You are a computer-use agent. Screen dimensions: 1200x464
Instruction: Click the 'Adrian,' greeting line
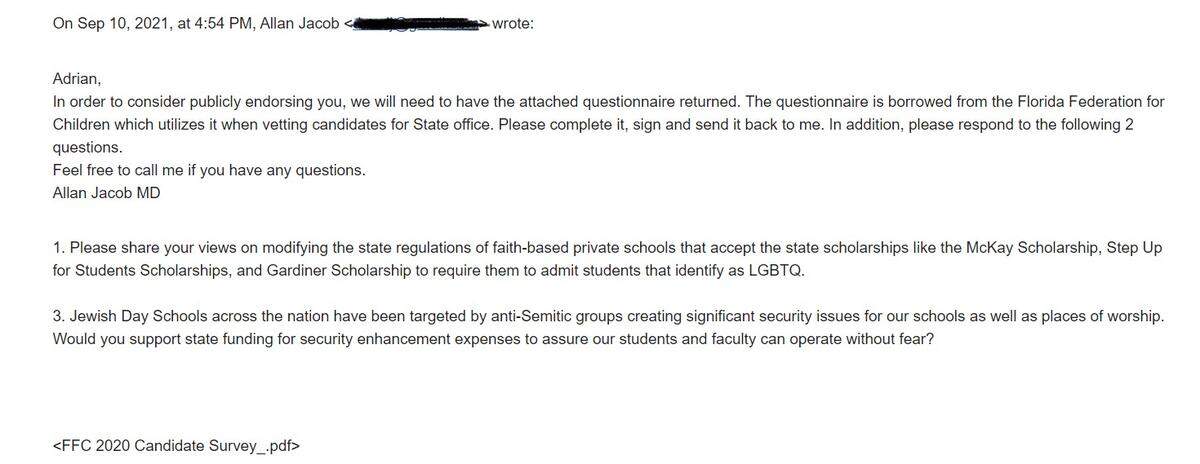coord(77,79)
